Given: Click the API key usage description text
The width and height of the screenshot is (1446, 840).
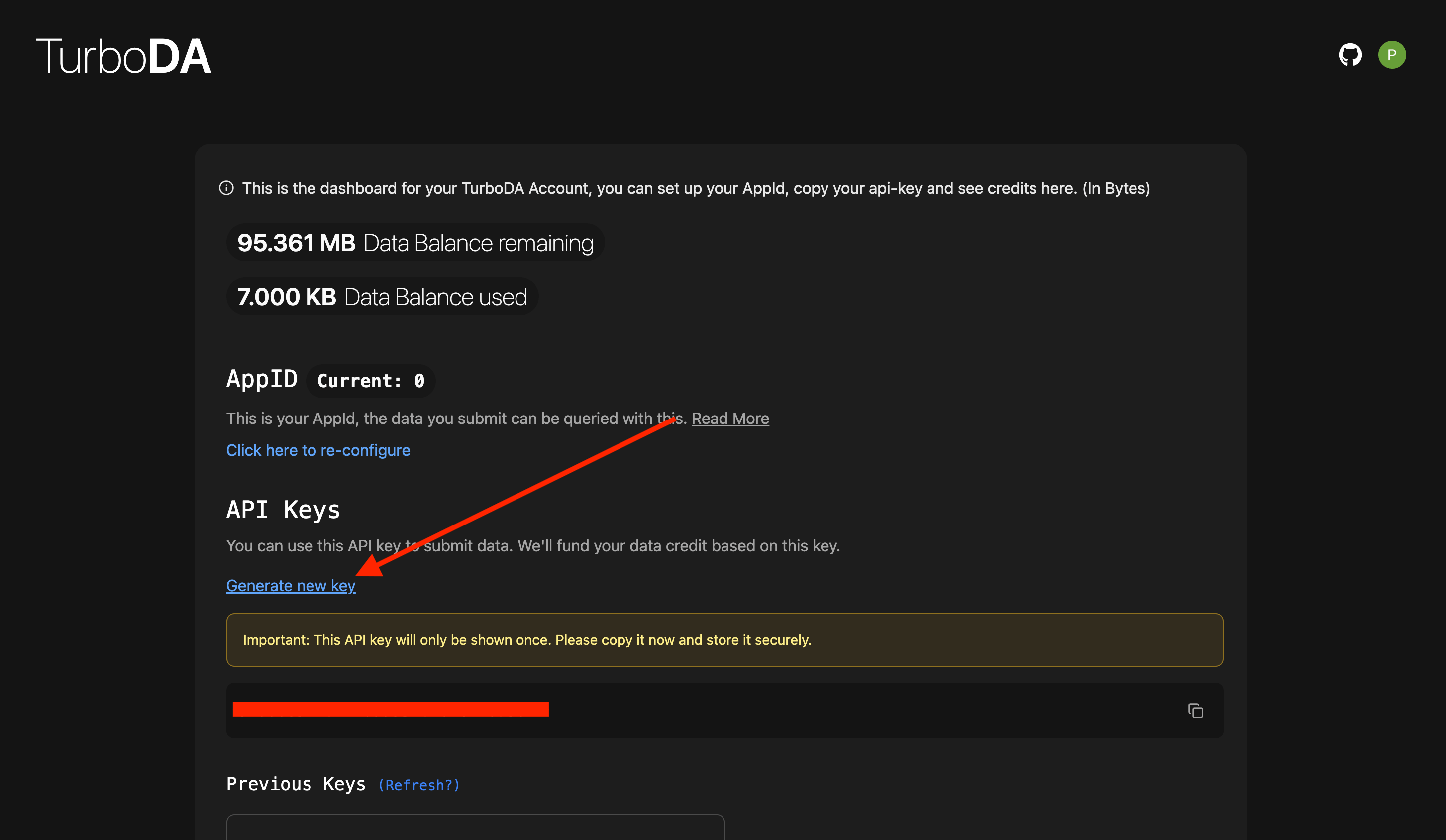Looking at the screenshot, I should pyautogui.click(x=532, y=546).
